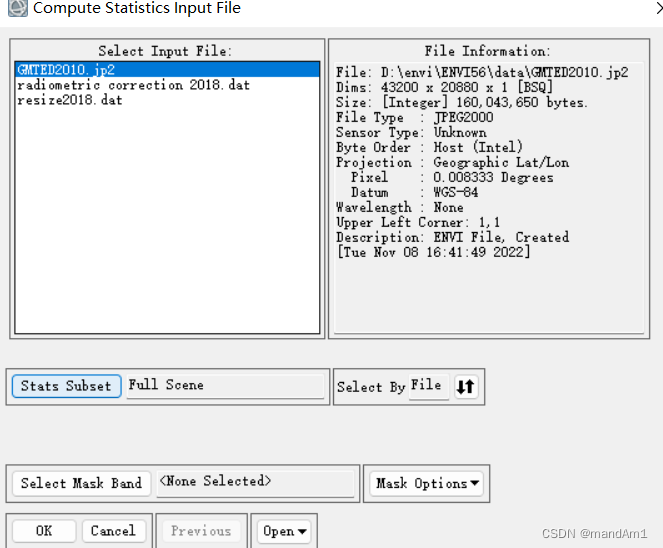Click the Pixel 0.008333 Degrees line
Viewport: 663px width, 548px height.
click(x=452, y=177)
